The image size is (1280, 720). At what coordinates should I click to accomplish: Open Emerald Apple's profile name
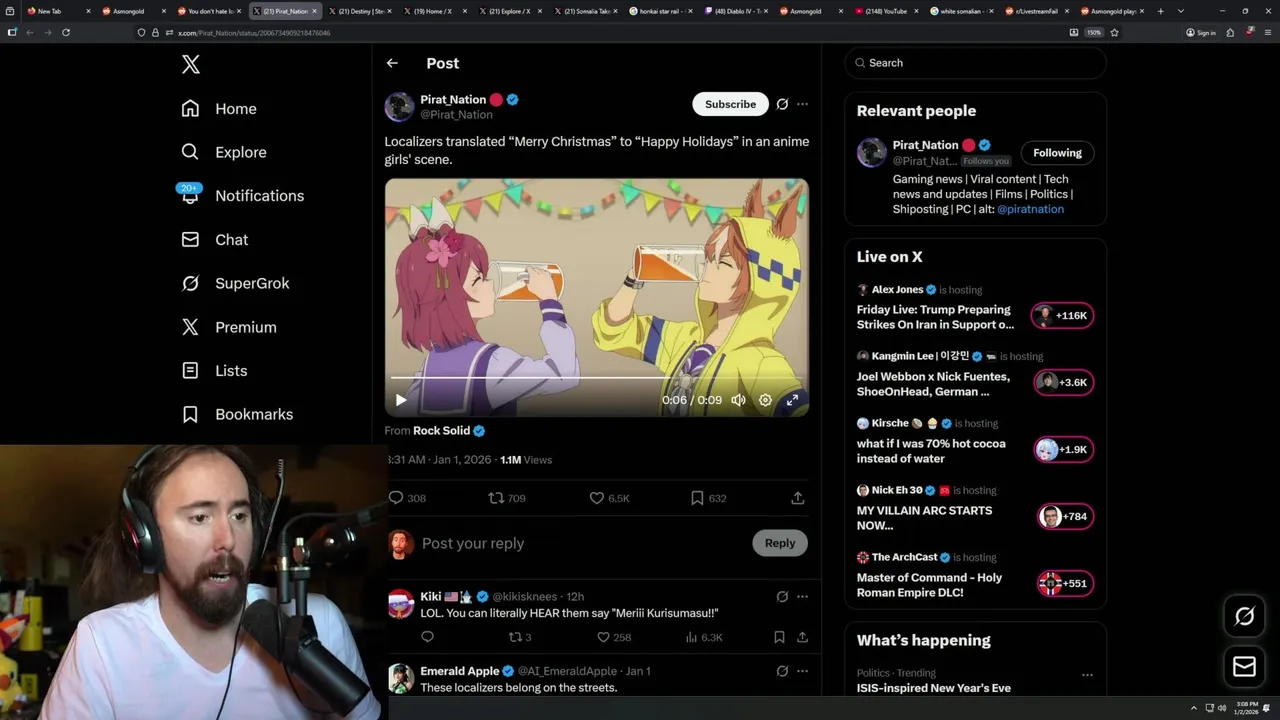pyautogui.click(x=459, y=671)
